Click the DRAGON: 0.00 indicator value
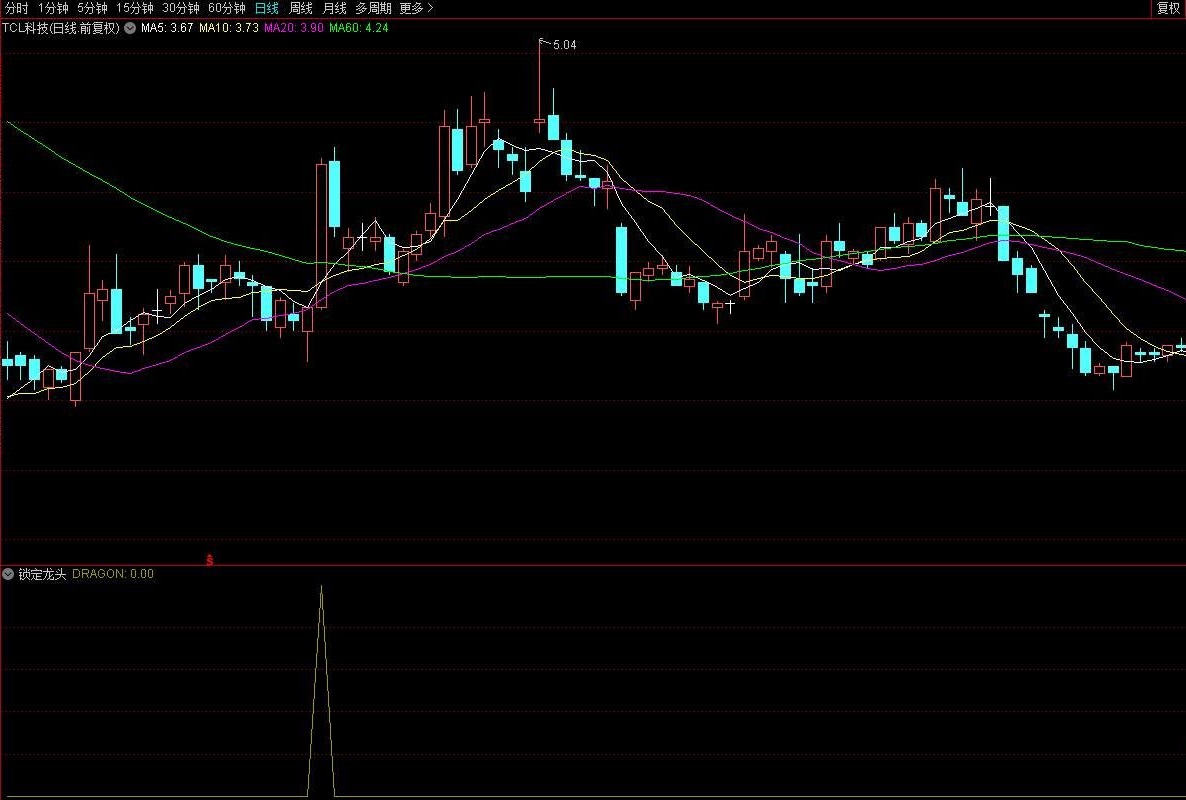 pyautogui.click(x=113, y=574)
